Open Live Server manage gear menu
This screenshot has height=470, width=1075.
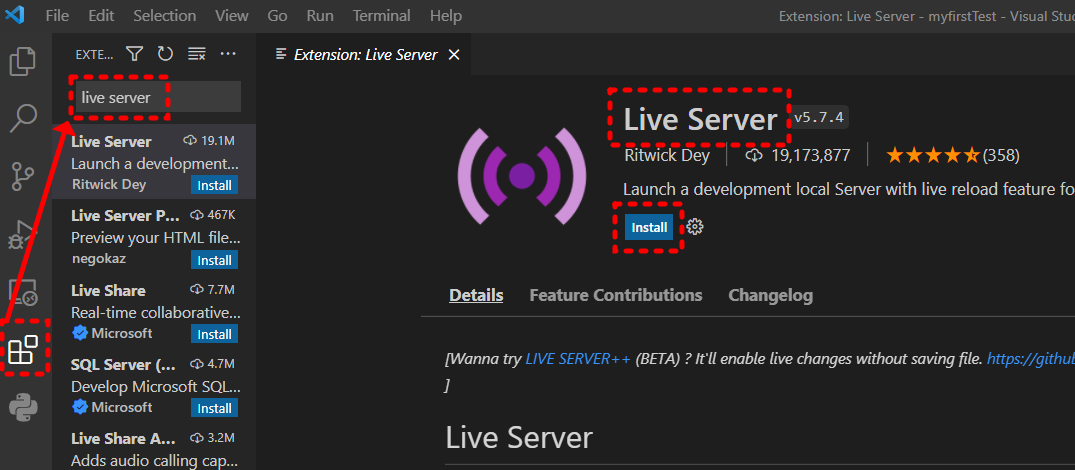[x=695, y=227]
